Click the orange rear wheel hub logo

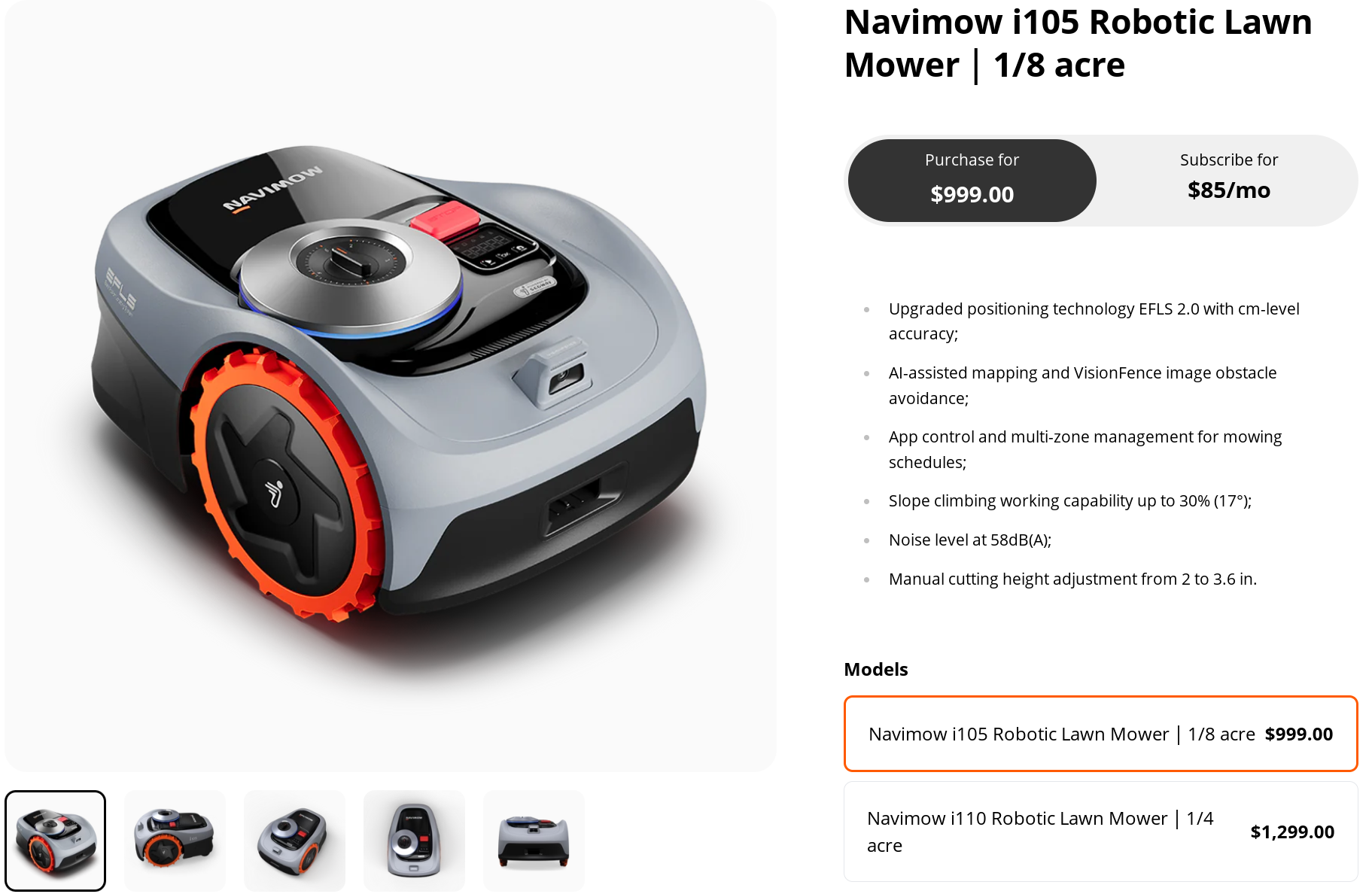275,492
